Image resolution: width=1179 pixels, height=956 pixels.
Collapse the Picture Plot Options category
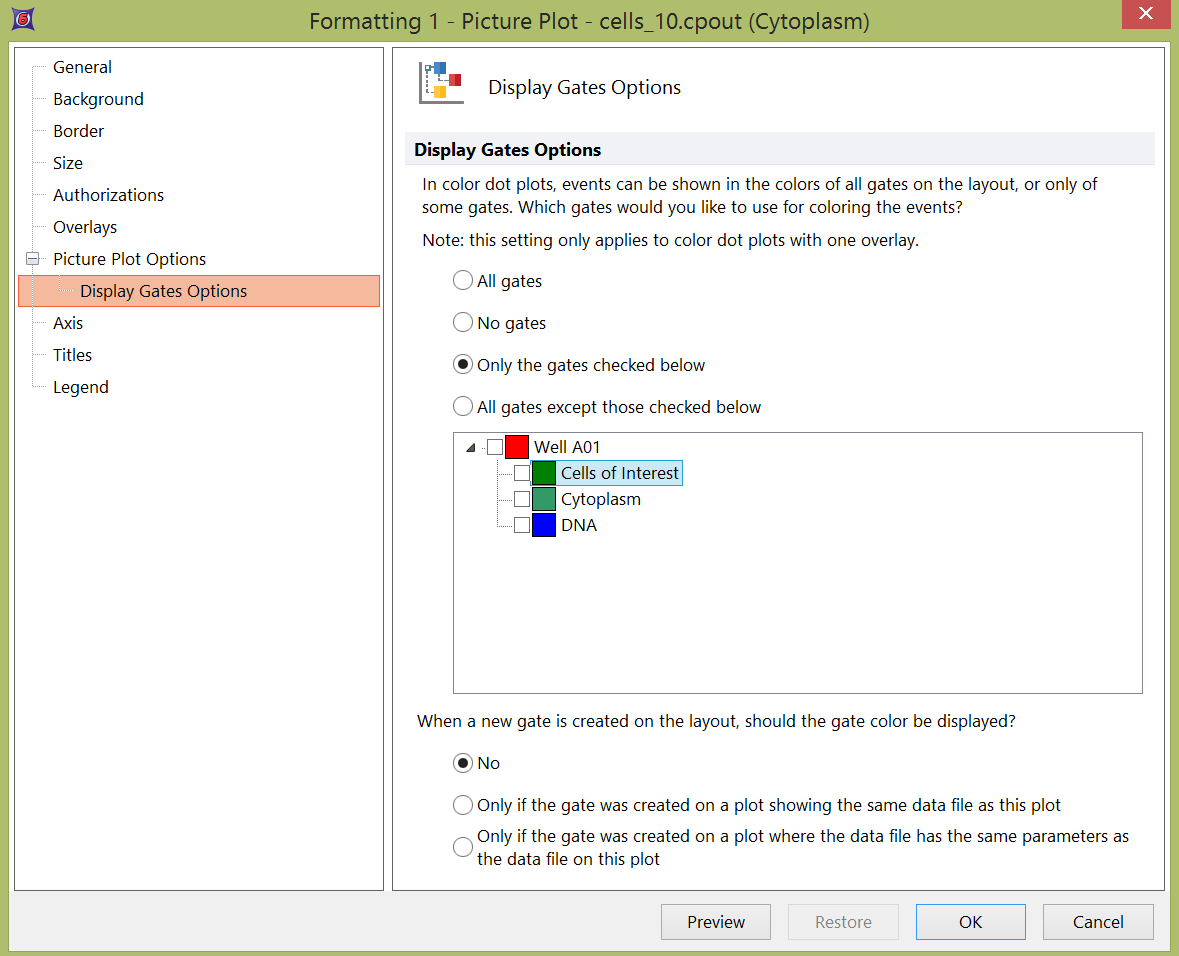(33, 259)
